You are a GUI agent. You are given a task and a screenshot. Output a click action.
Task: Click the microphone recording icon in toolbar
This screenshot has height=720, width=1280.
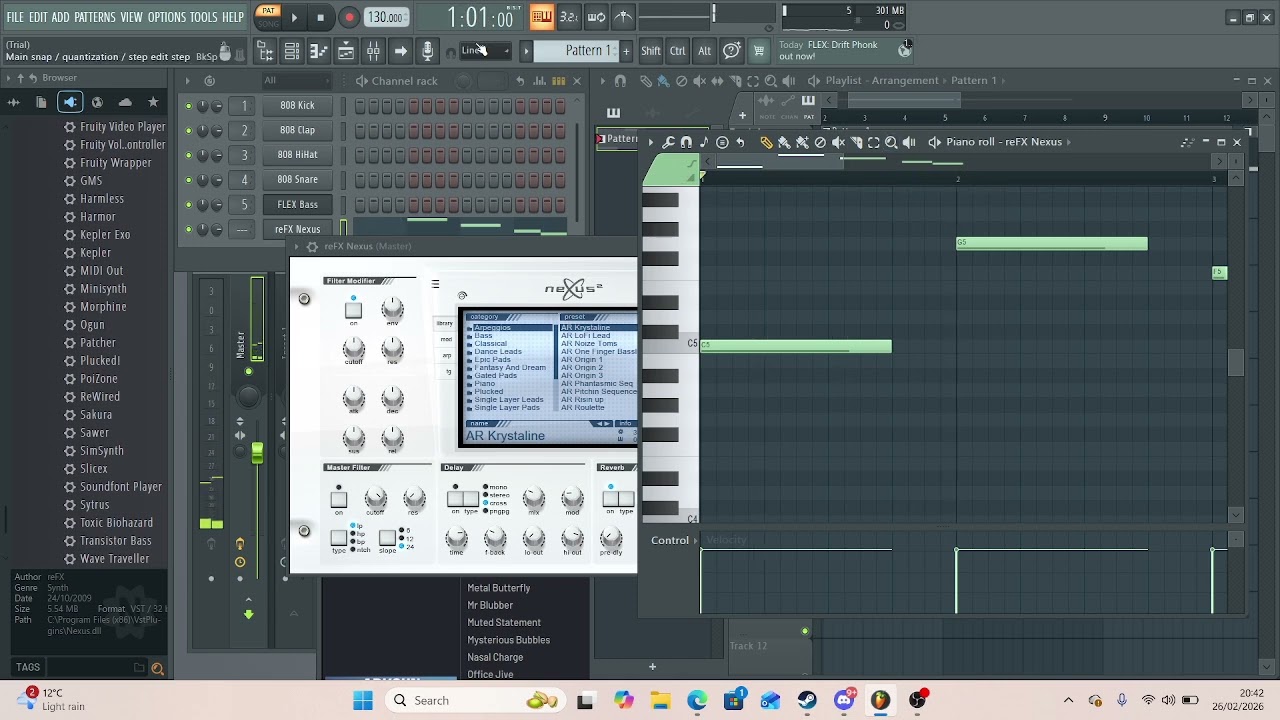[x=427, y=51]
